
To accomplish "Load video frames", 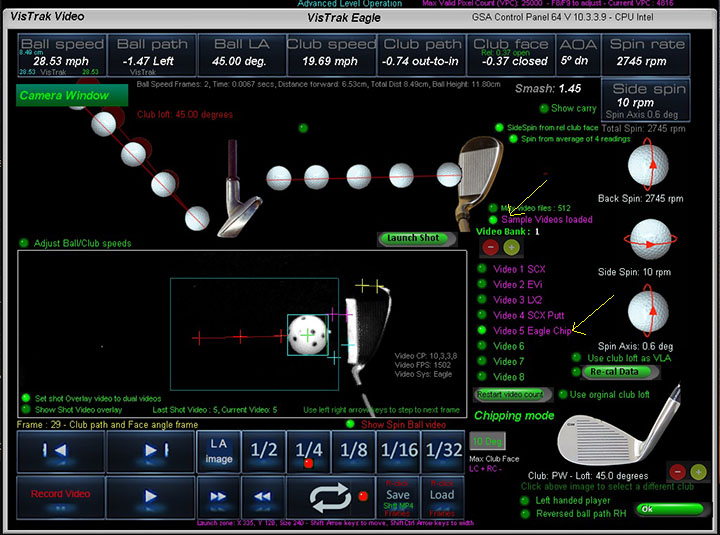I will [x=442, y=497].
